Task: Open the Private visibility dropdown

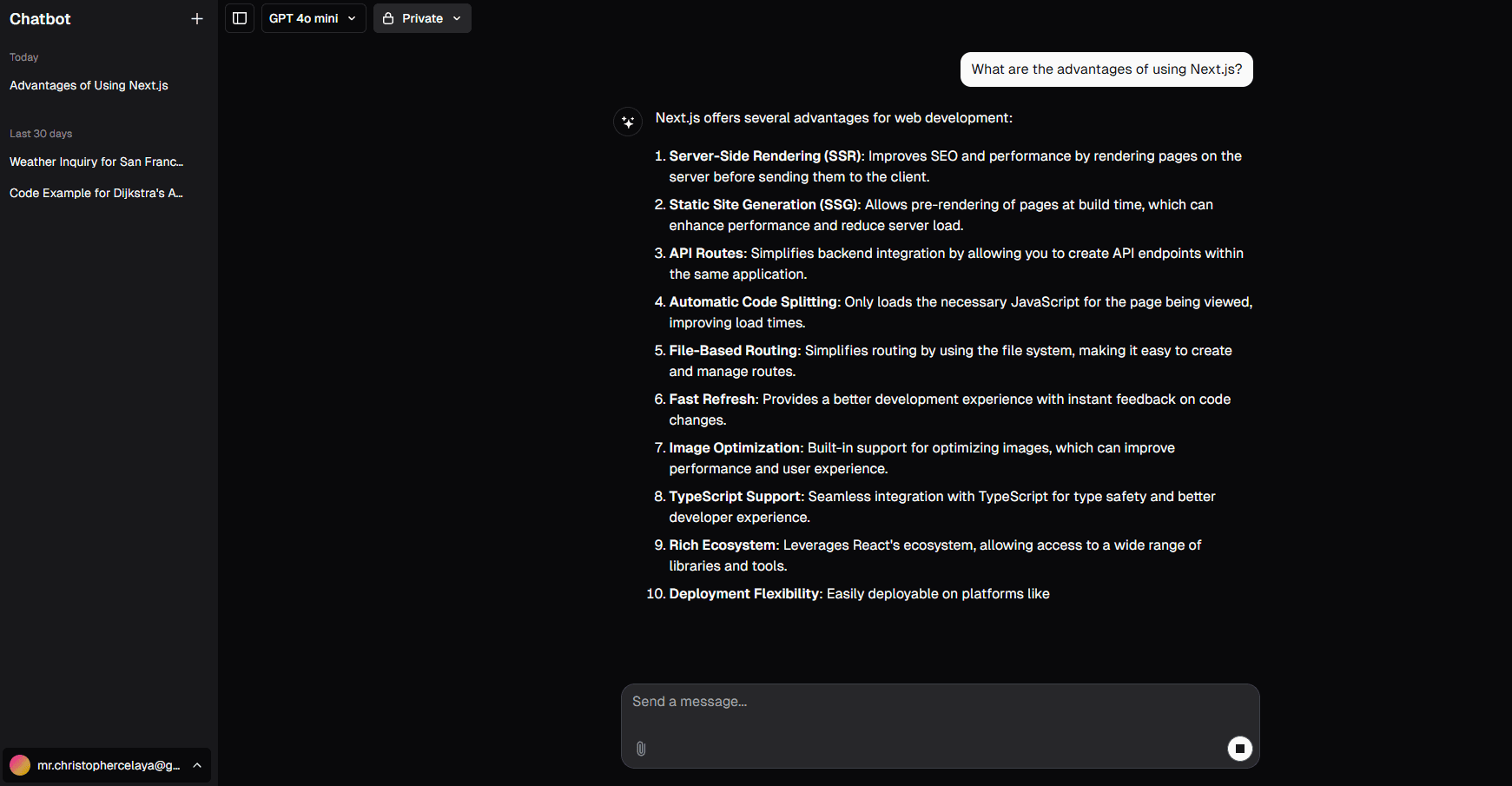Action: coord(422,18)
